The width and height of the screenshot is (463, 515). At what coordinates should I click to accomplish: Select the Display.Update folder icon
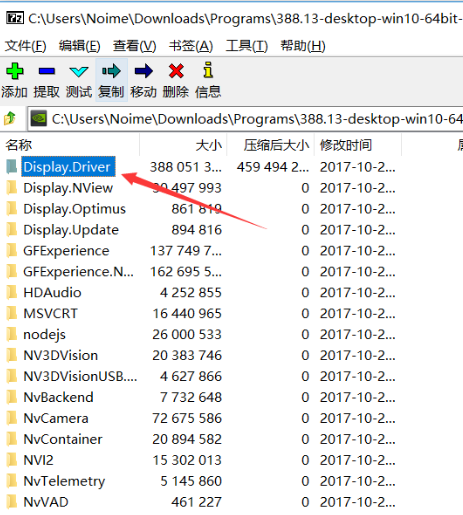tap(12, 230)
